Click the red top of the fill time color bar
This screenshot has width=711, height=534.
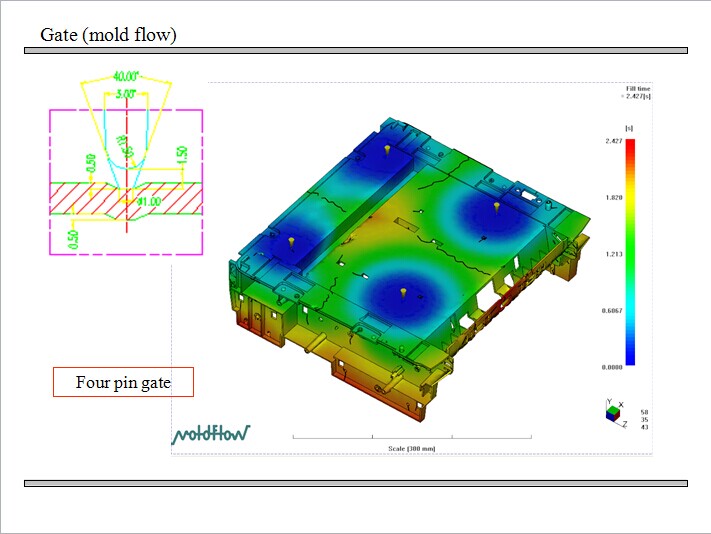click(x=630, y=146)
